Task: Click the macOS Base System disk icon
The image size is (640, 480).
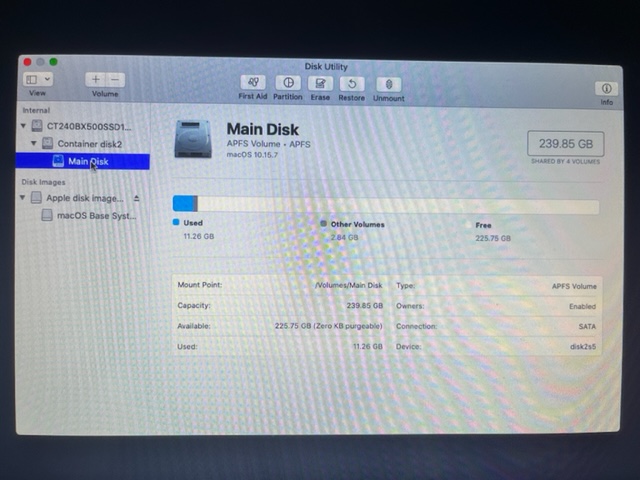Action: pyautogui.click(x=47, y=215)
